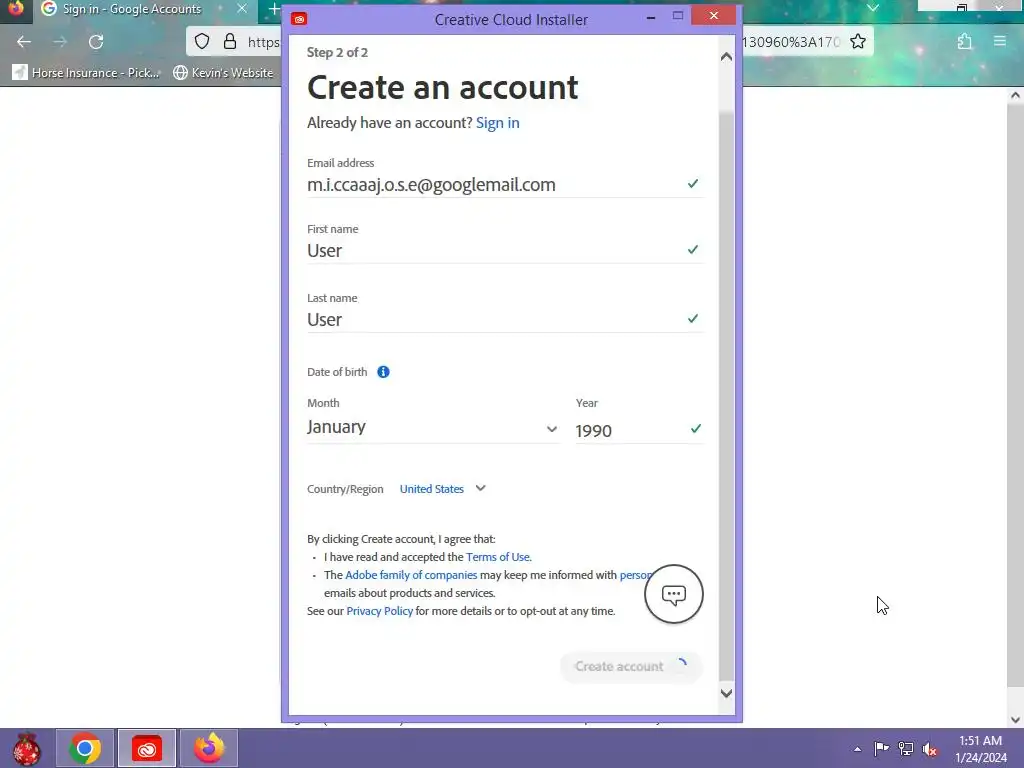Open the Adobe family of companies link
This screenshot has width=1024, height=768.
coord(411,575)
